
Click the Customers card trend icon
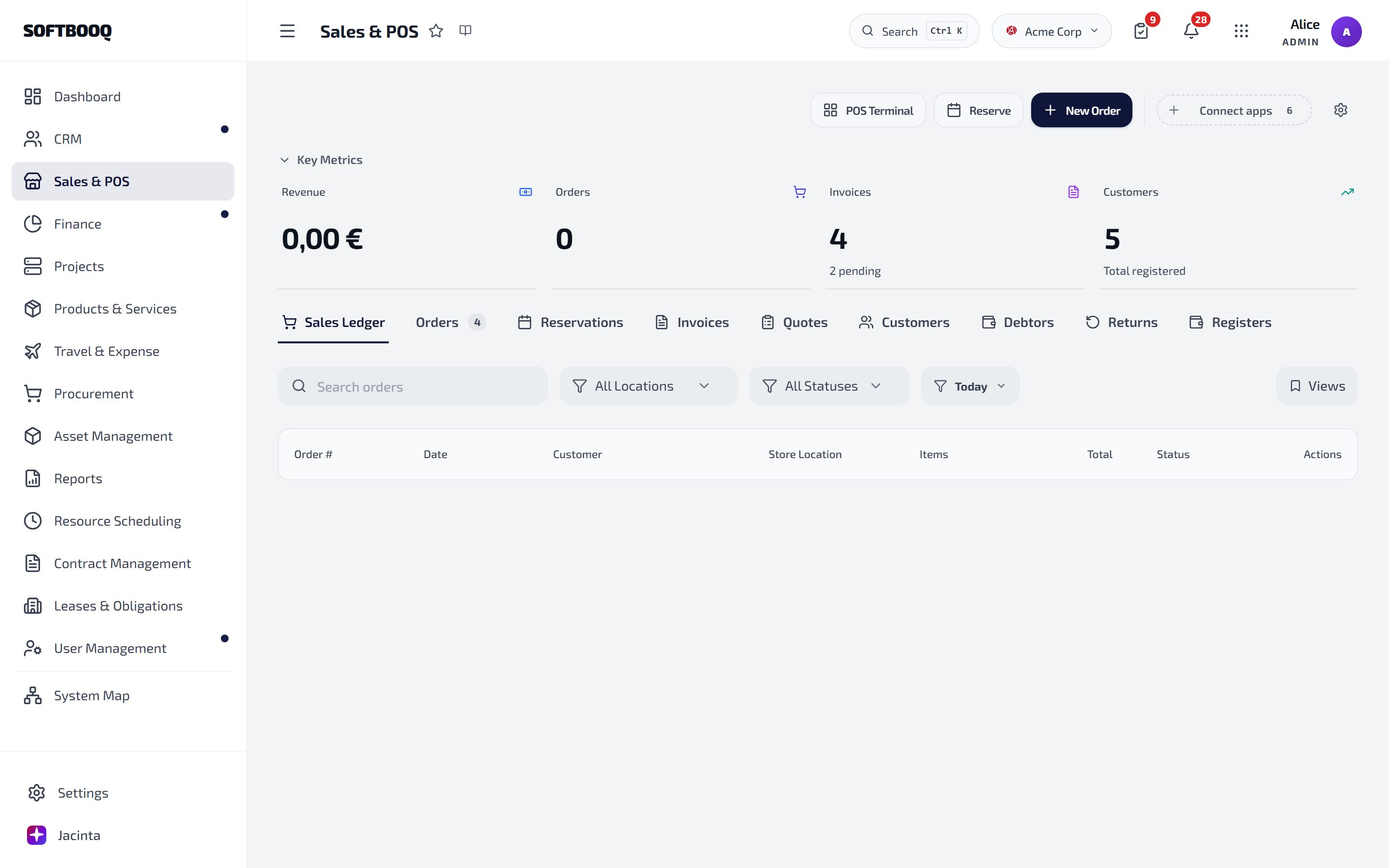pyautogui.click(x=1347, y=192)
